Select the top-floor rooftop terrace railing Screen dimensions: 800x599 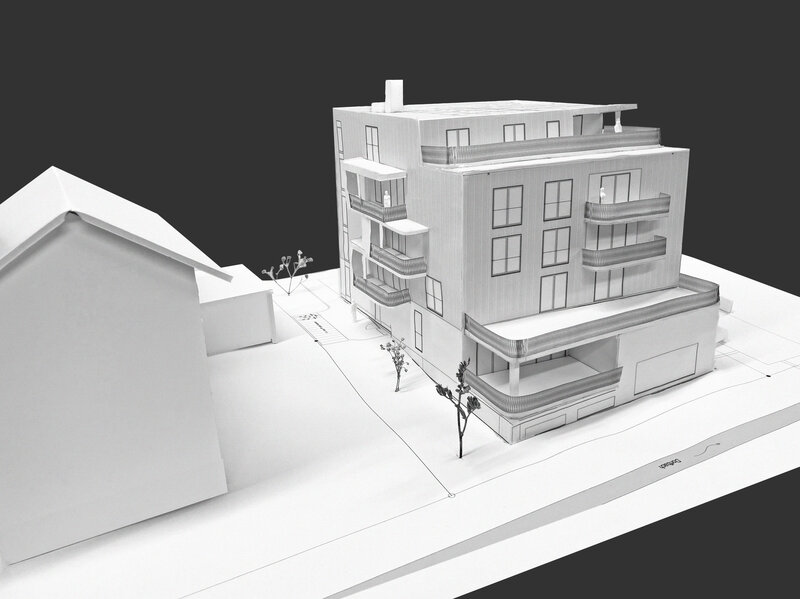(540, 148)
